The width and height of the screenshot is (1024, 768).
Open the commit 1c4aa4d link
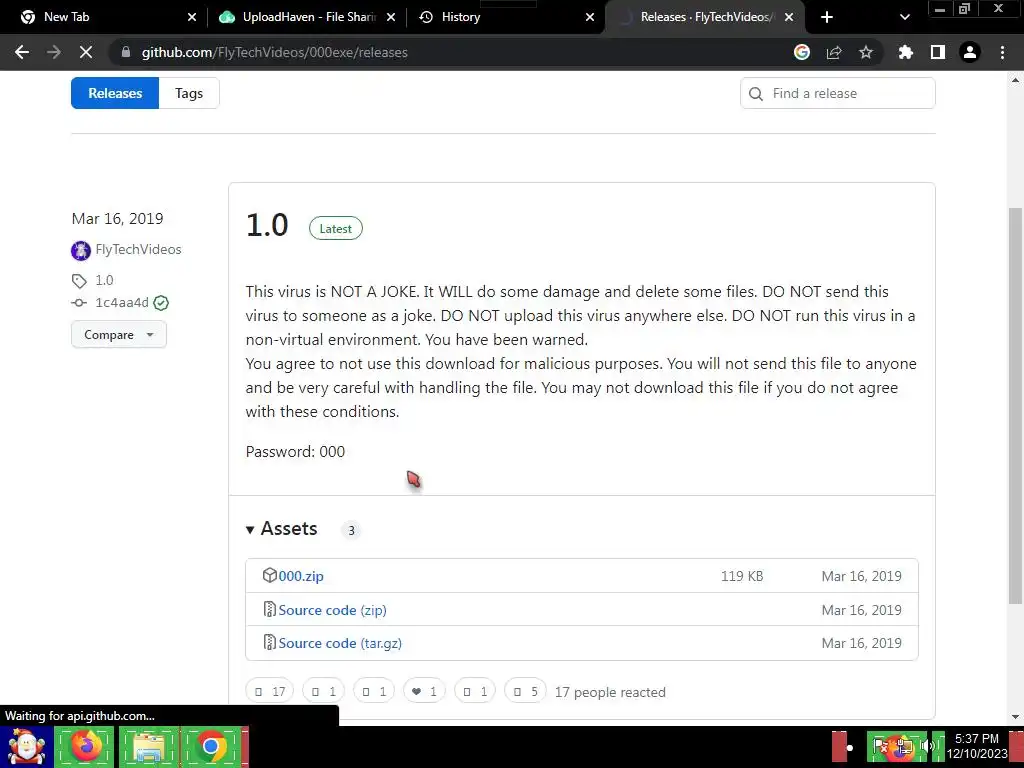122,302
